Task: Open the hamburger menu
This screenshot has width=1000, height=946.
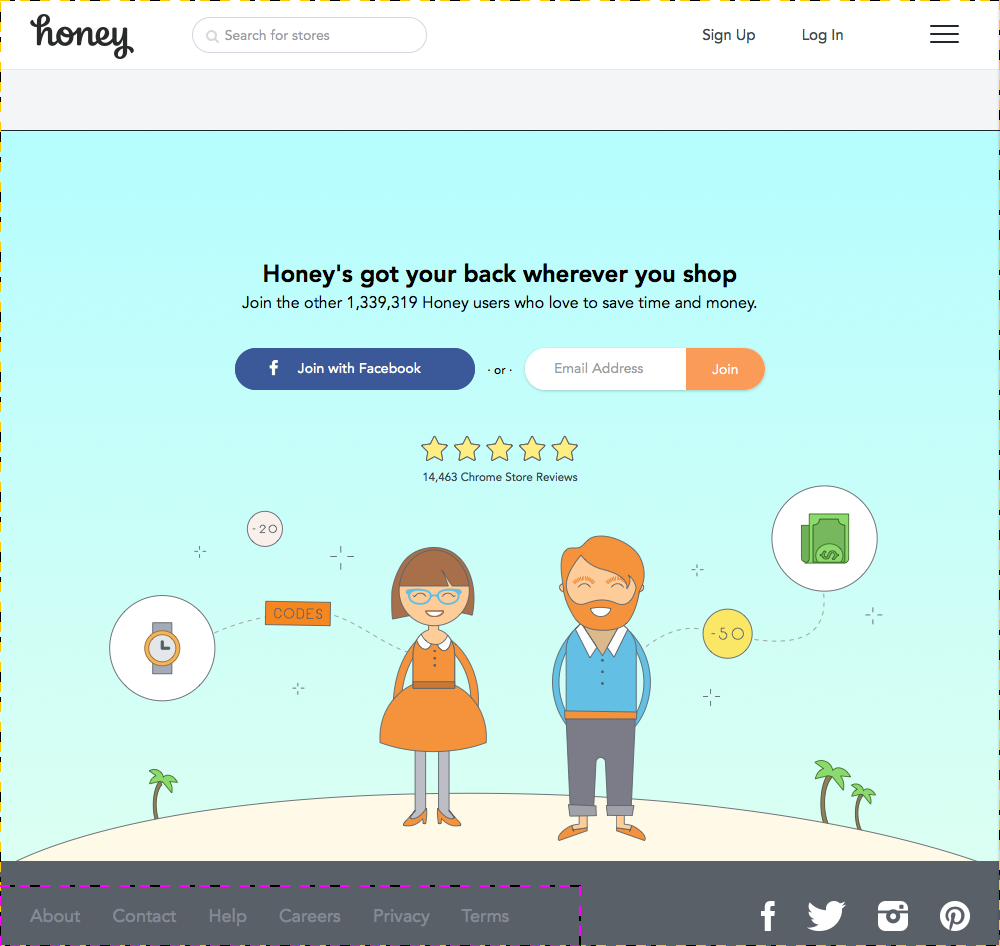Action: tap(944, 34)
